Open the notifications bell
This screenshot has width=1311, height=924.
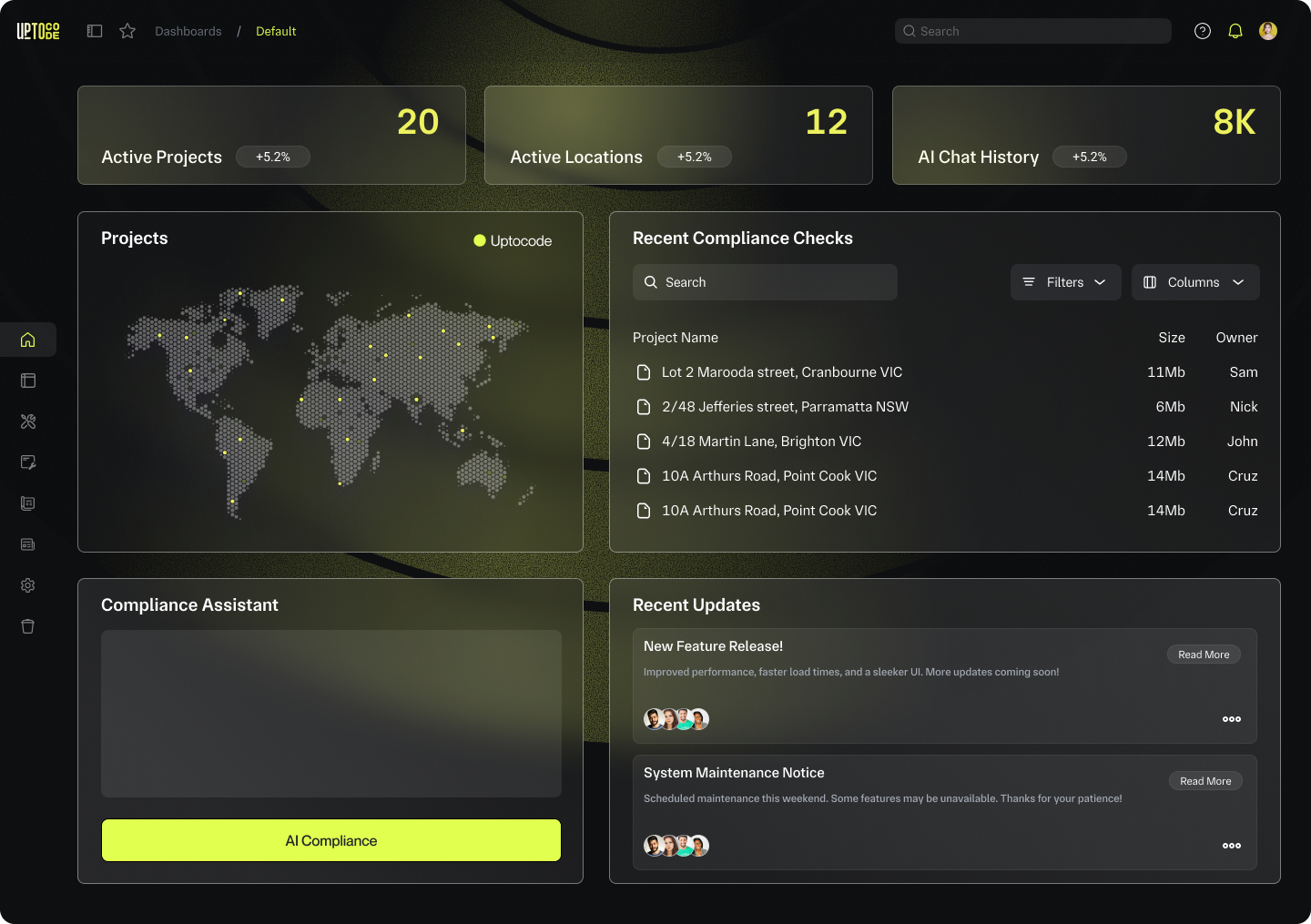(x=1235, y=31)
